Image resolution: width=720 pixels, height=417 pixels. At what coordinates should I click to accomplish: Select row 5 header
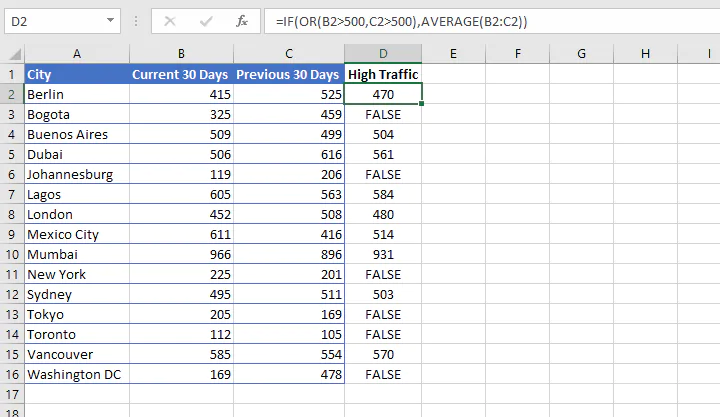pyautogui.click(x=12, y=154)
